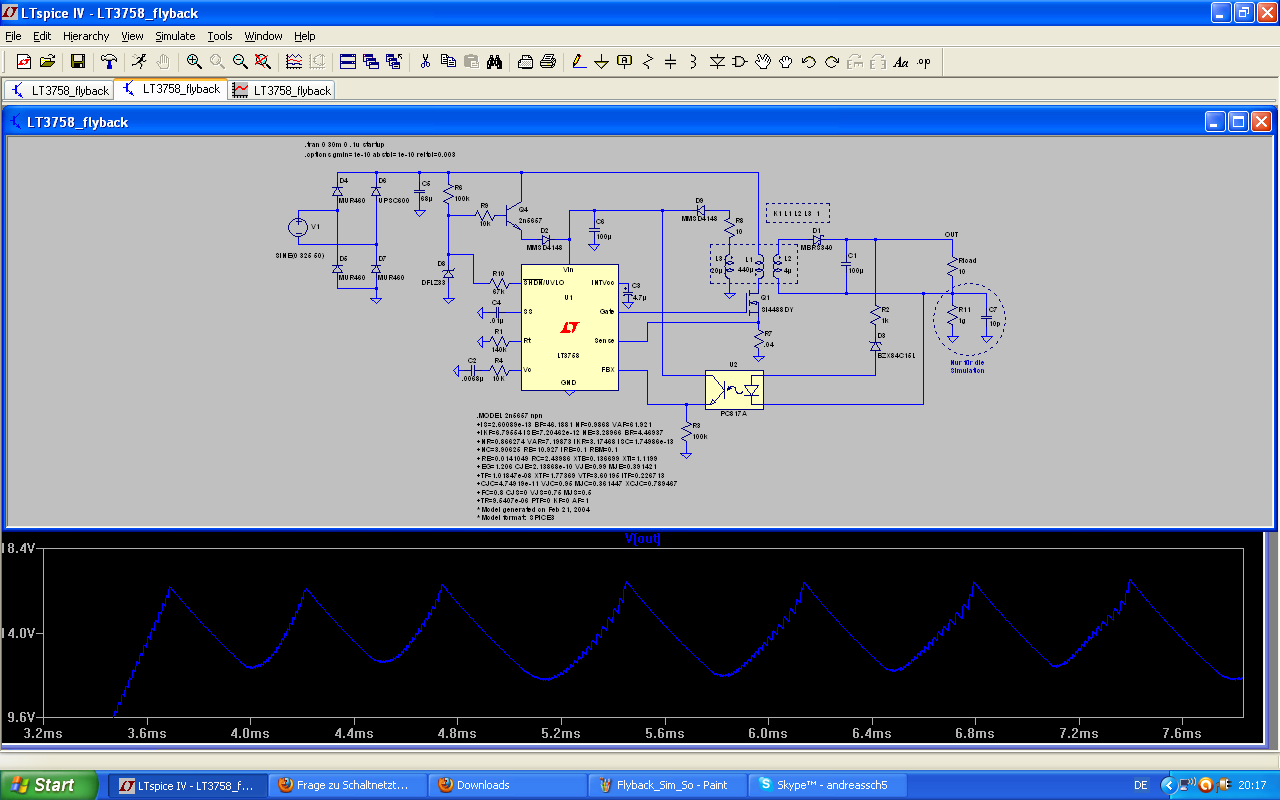Select the Label Net tool

click(625, 62)
